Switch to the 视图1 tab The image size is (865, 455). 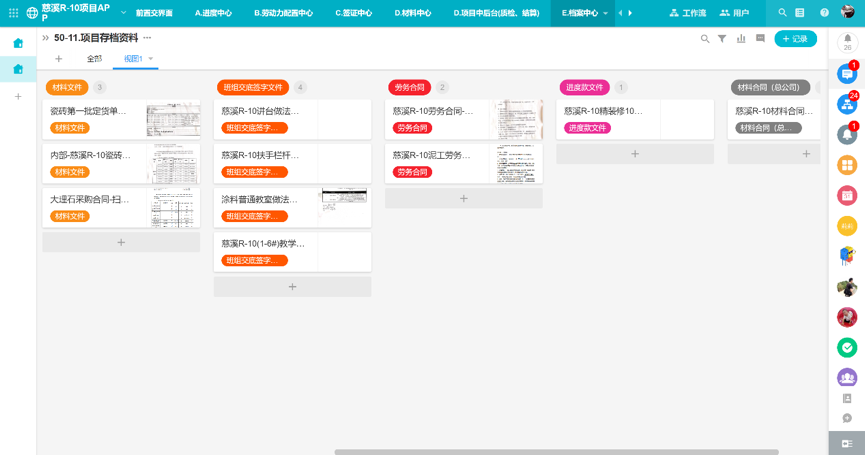(133, 58)
